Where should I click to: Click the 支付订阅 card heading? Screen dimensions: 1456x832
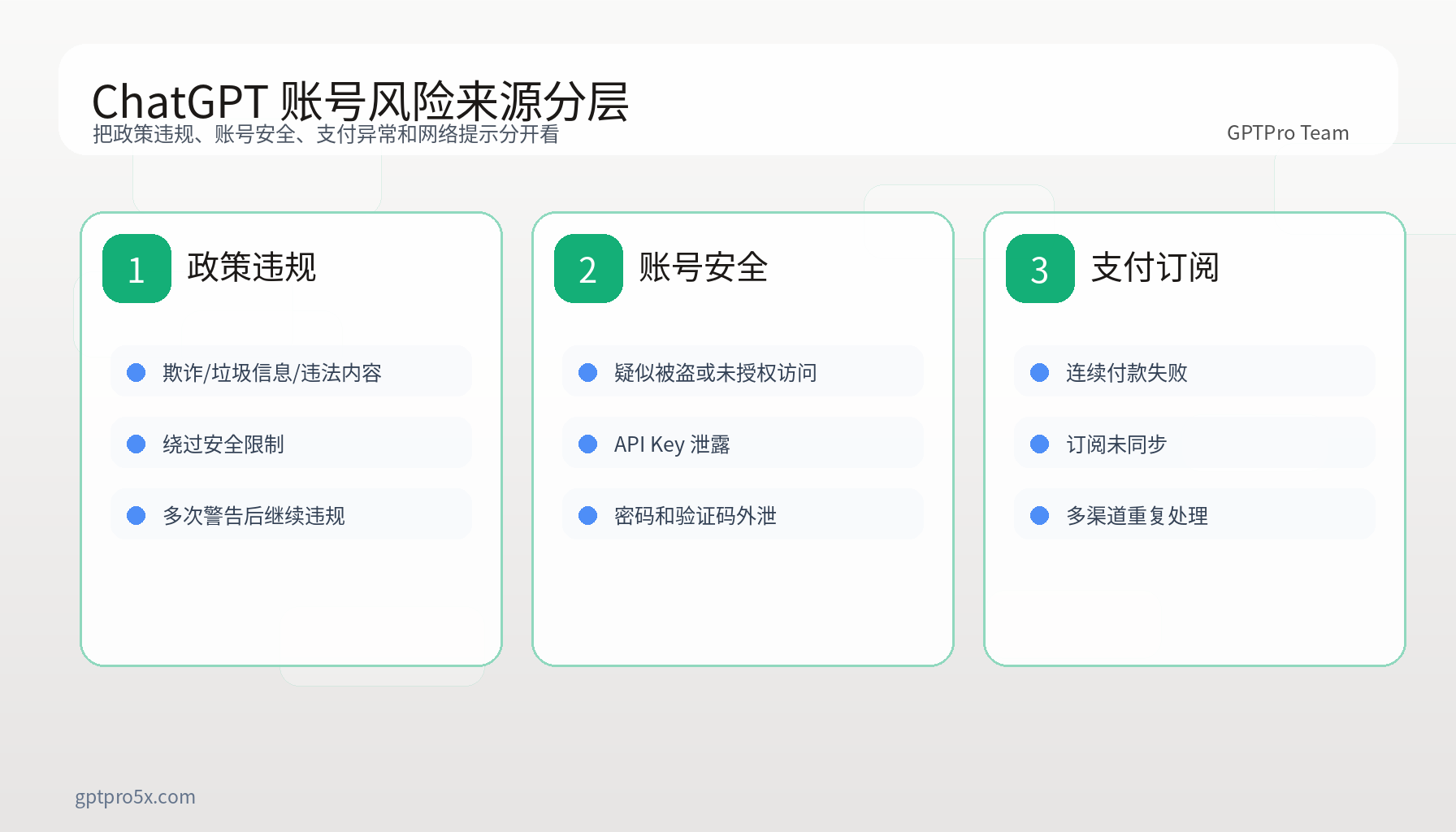[x=1155, y=267]
